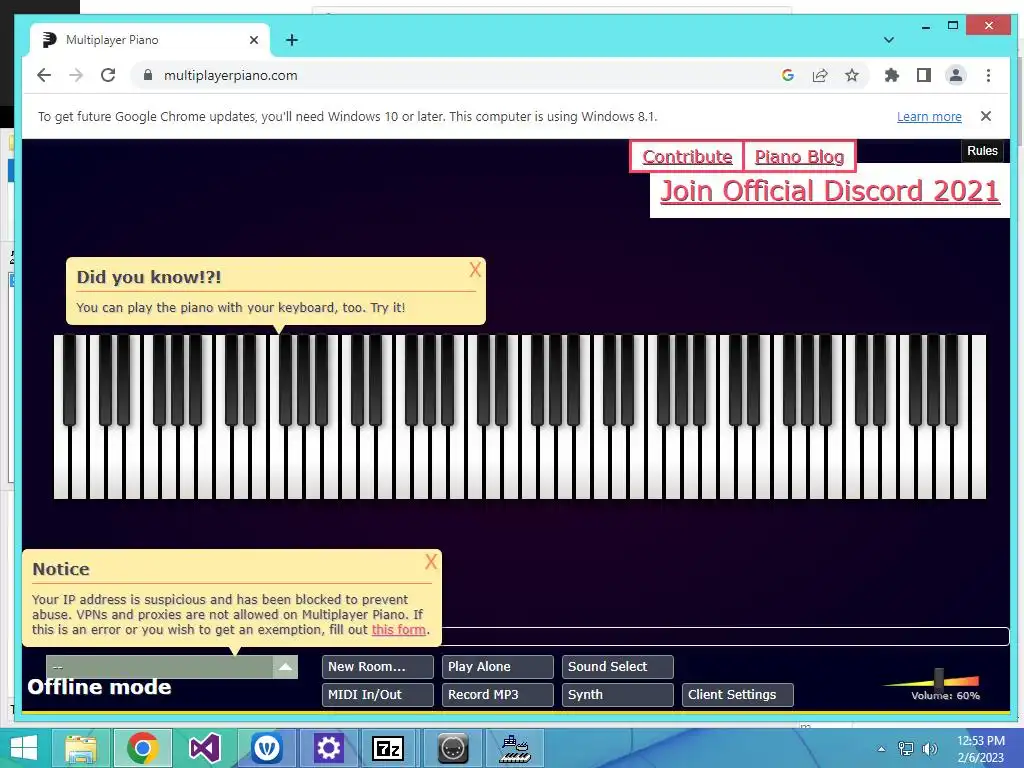The height and width of the screenshot is (768, 1024).
Task: Open the Piano Blog link
Action: point(799,157)
